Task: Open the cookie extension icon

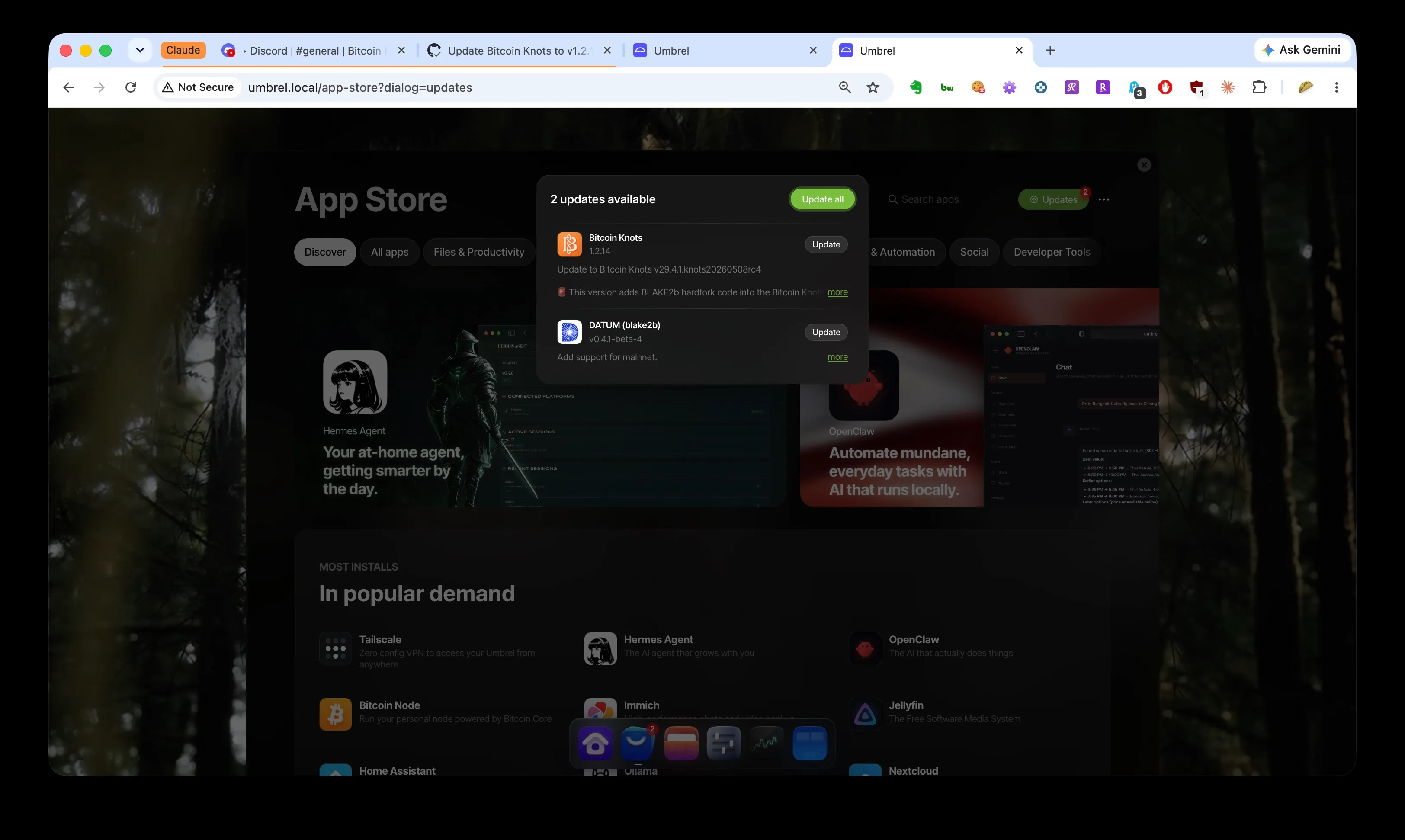Action: pos(978,87)
